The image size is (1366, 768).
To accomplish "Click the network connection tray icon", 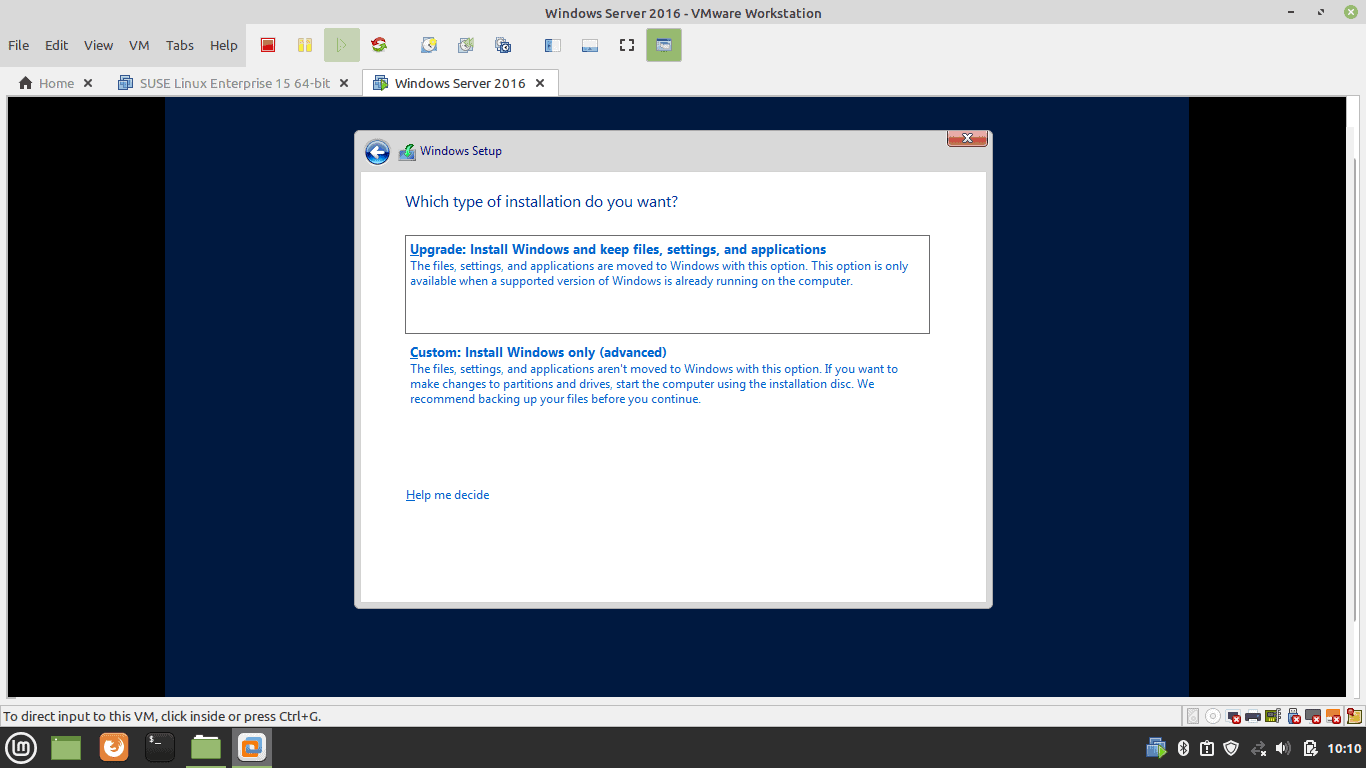I will (x=1259, y=748).
